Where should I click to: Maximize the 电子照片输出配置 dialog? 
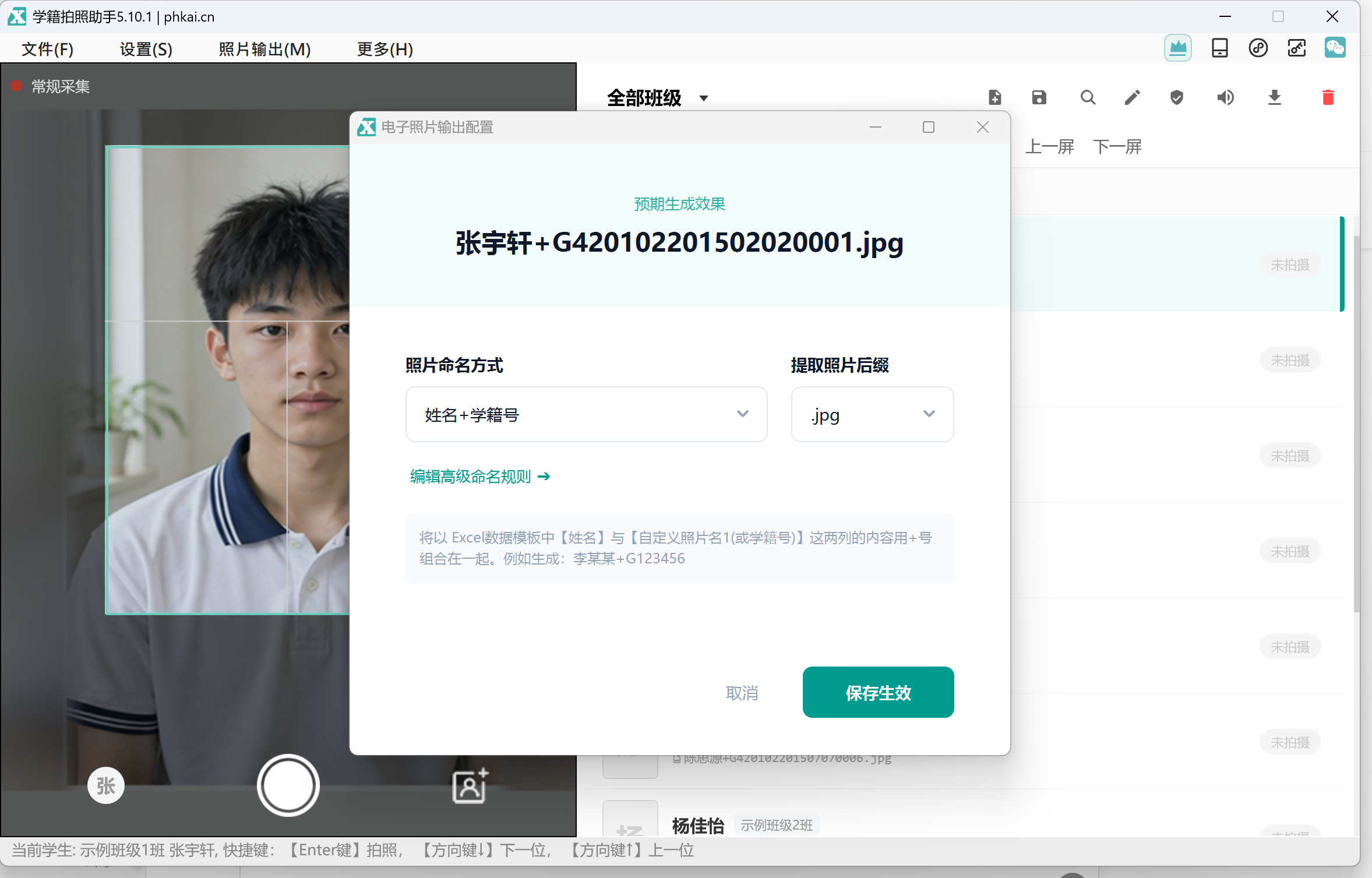[x=928, y=127]
